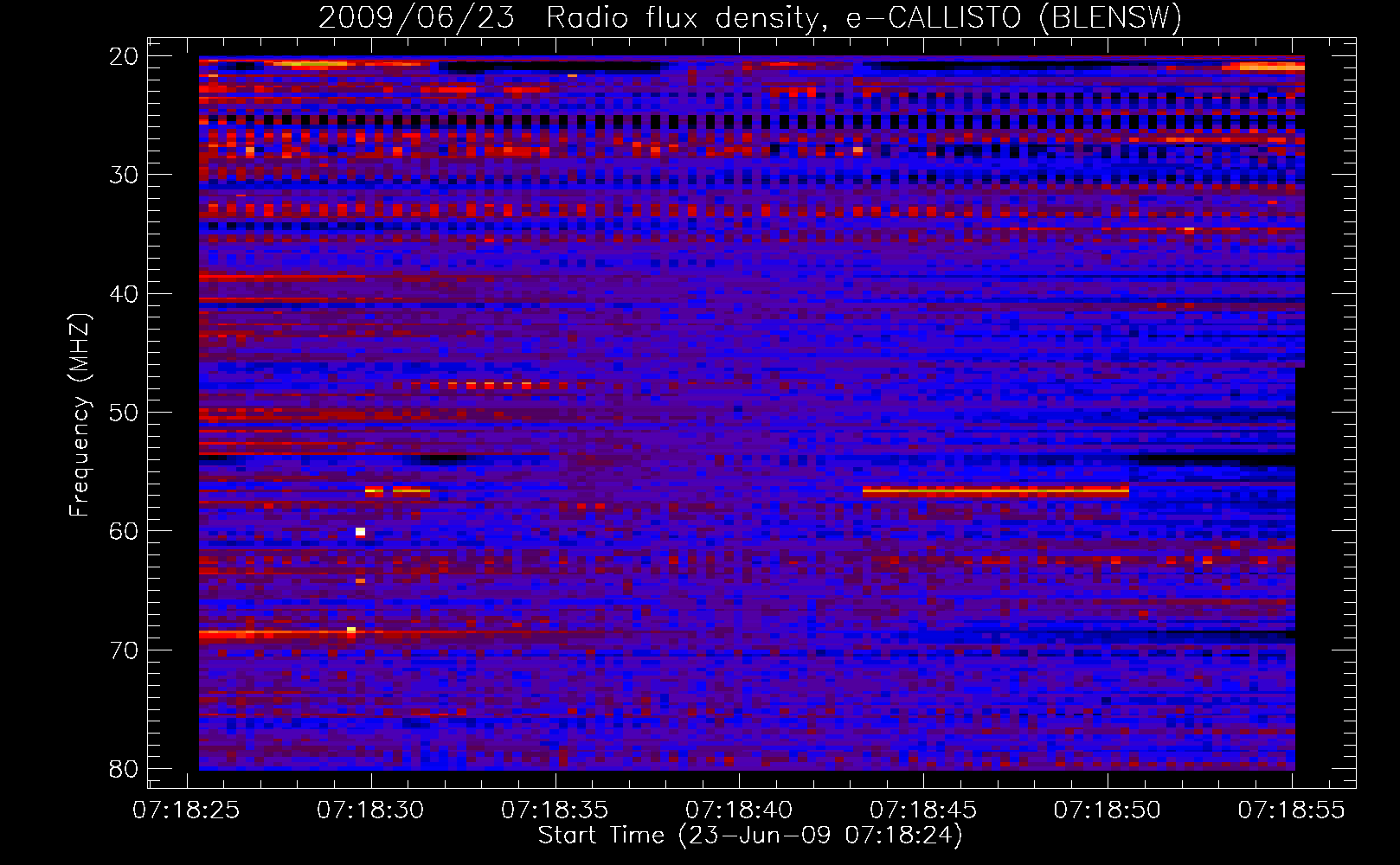Click the '07:18:45' time tick label

click(x=923, y=811)
